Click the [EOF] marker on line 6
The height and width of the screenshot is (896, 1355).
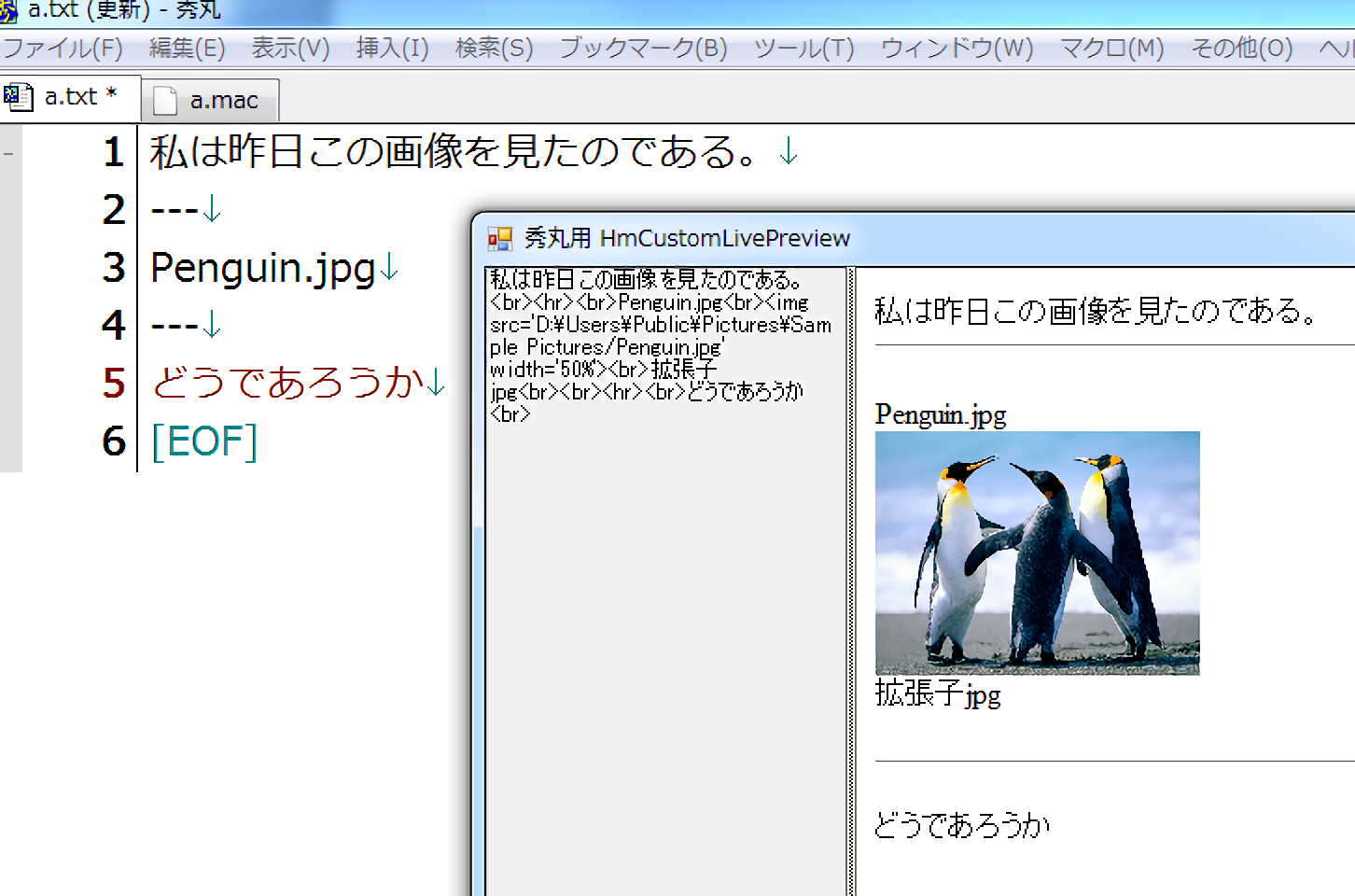(x=204, y=441)
